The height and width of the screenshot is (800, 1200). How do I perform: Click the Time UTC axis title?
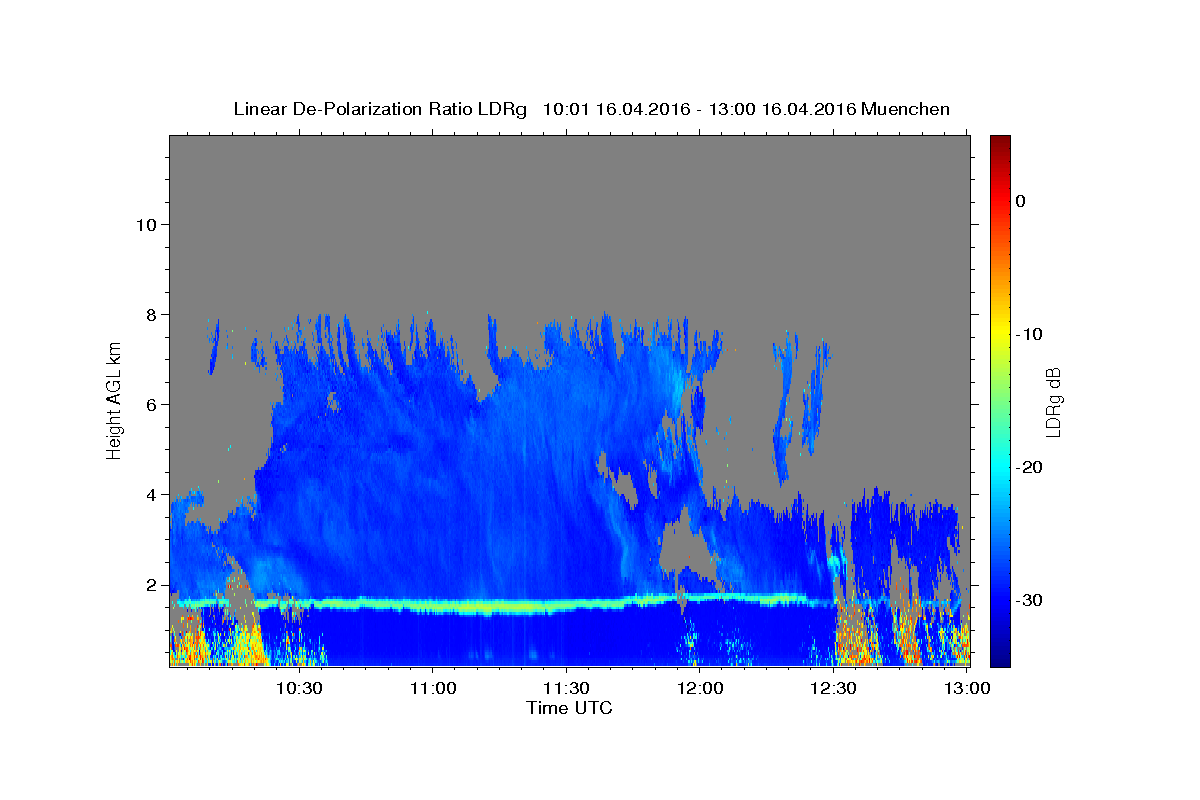point(569,708)
